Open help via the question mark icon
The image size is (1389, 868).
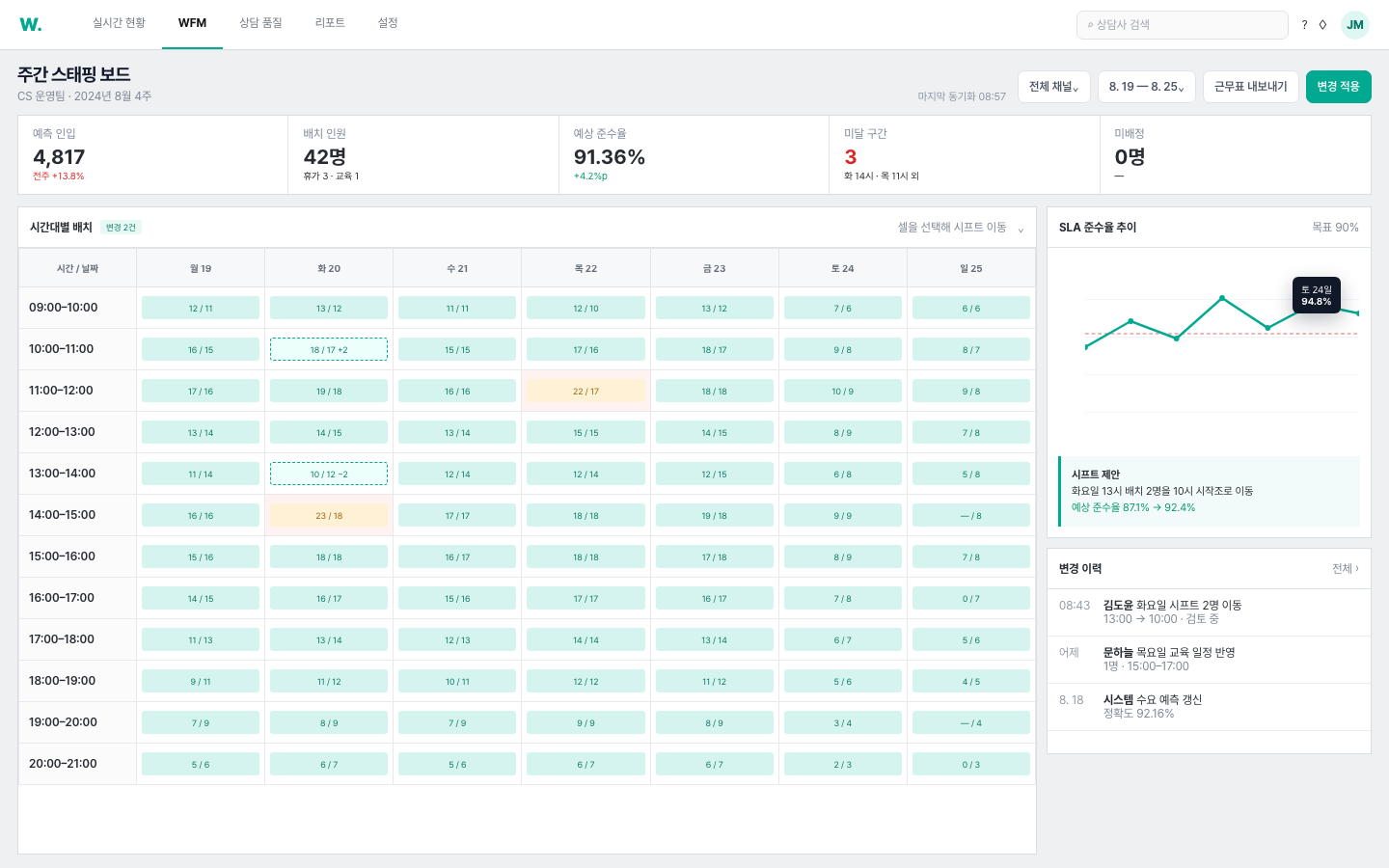[x=1304, y=25]
